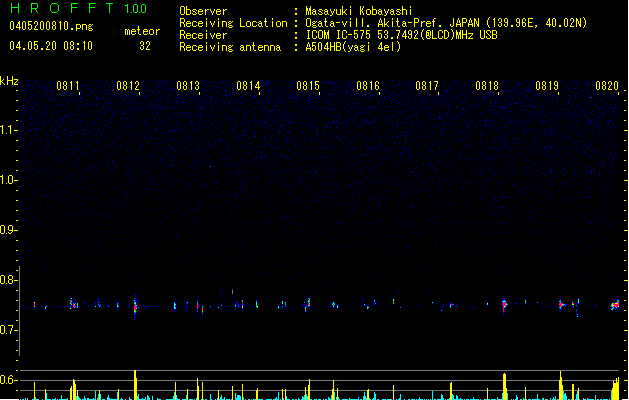Click the 0819 time marker
Image resolution: width=629 pixels, height=400 pixels.
coord(547,86)
